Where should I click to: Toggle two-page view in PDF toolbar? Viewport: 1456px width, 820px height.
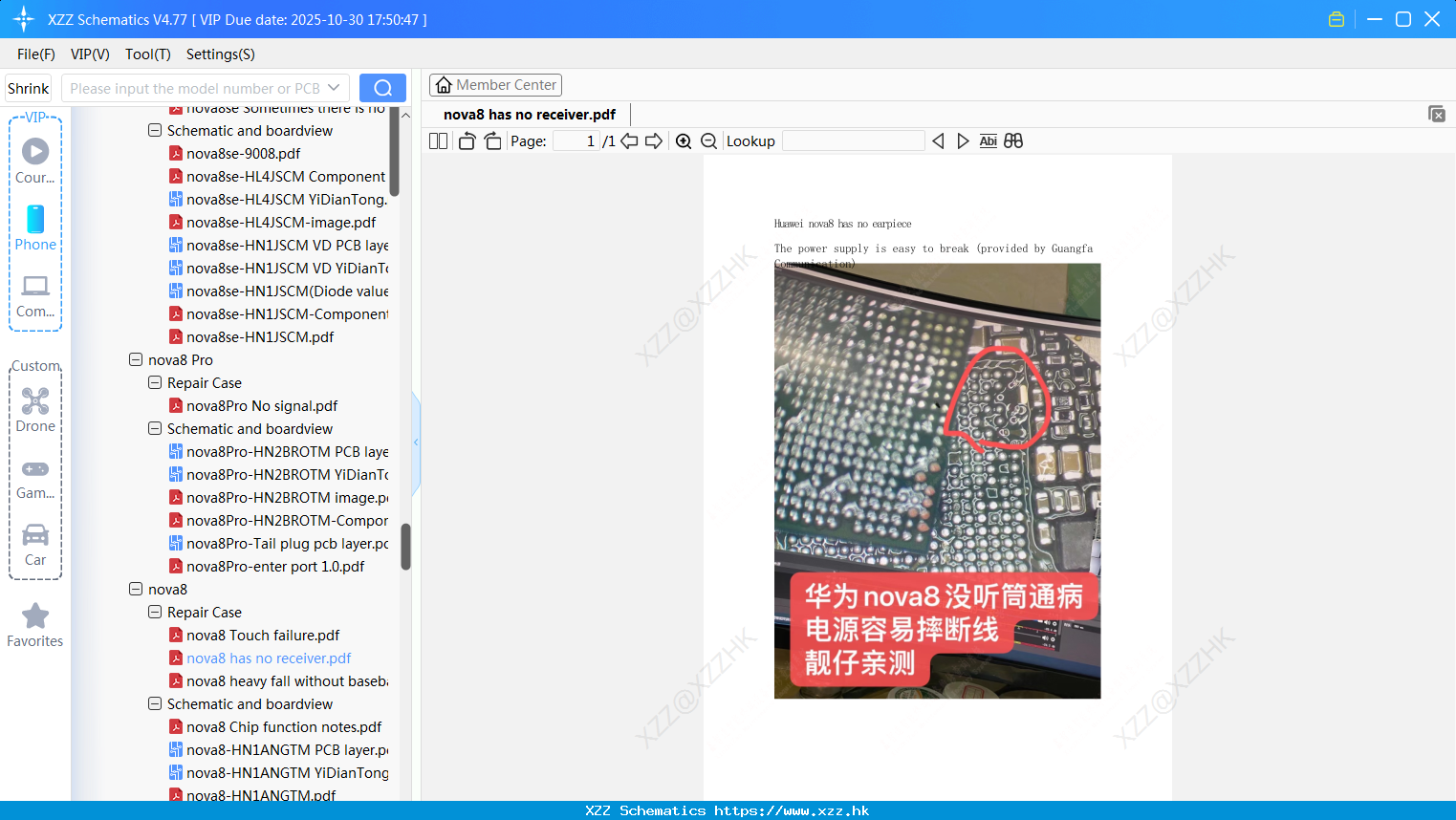(438, 141)
